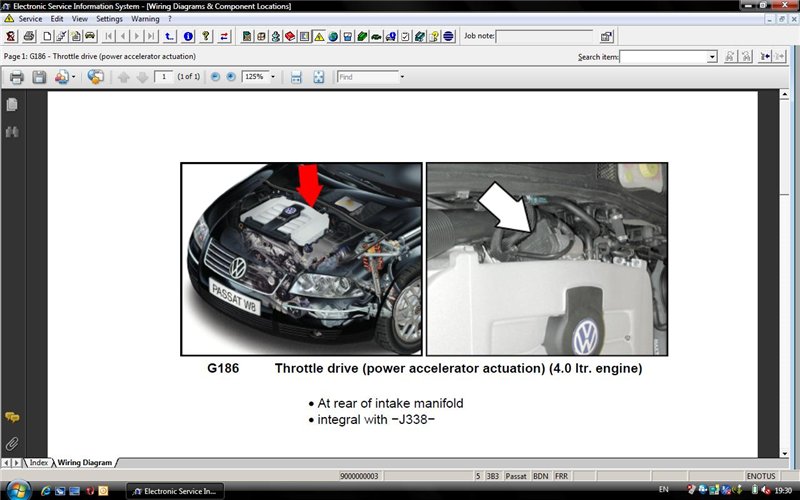The height and width of the screenshot is (500, 800).
Task: Open the Warning menu
Action: (x=145, y=19)
